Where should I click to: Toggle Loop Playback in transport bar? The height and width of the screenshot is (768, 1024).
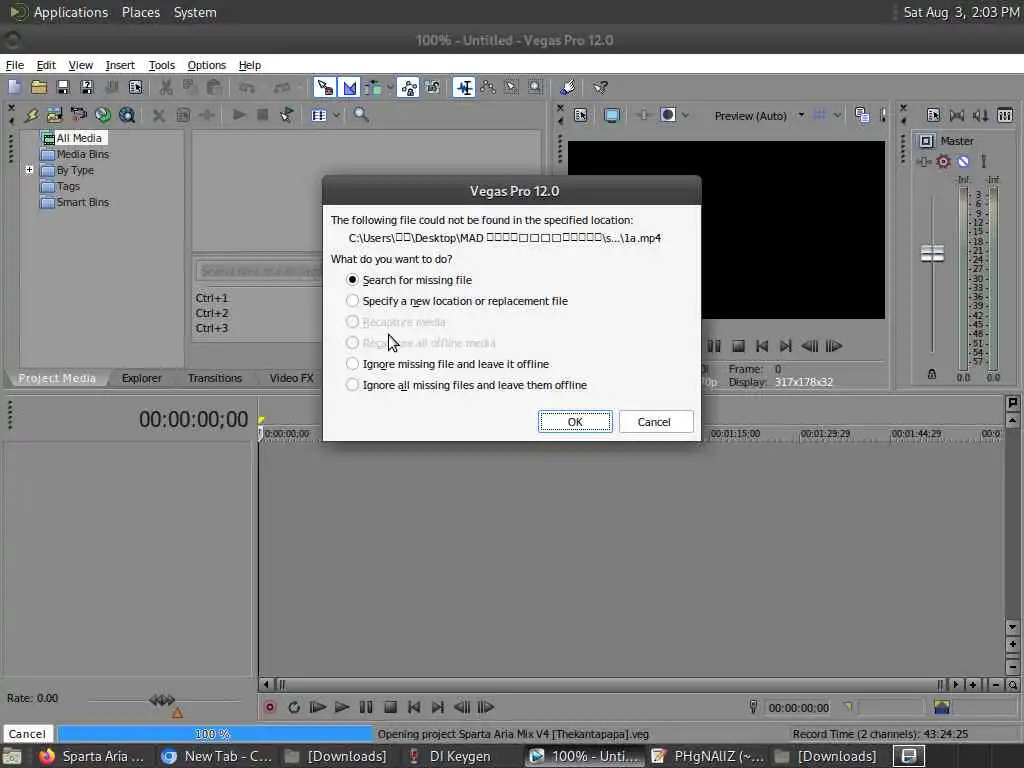click(294, 707)
